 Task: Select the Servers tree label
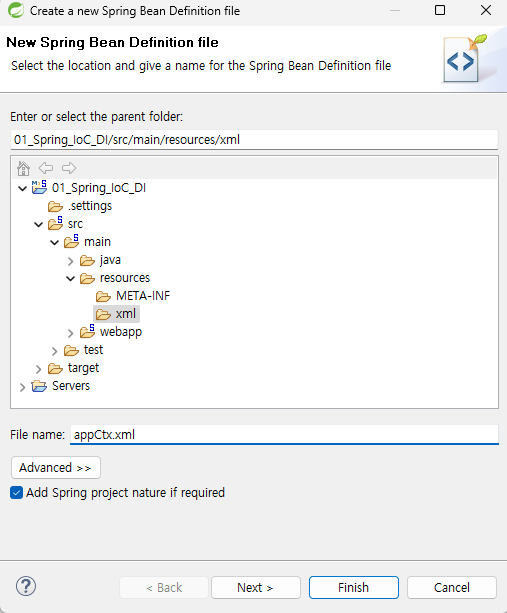point(71,386)
